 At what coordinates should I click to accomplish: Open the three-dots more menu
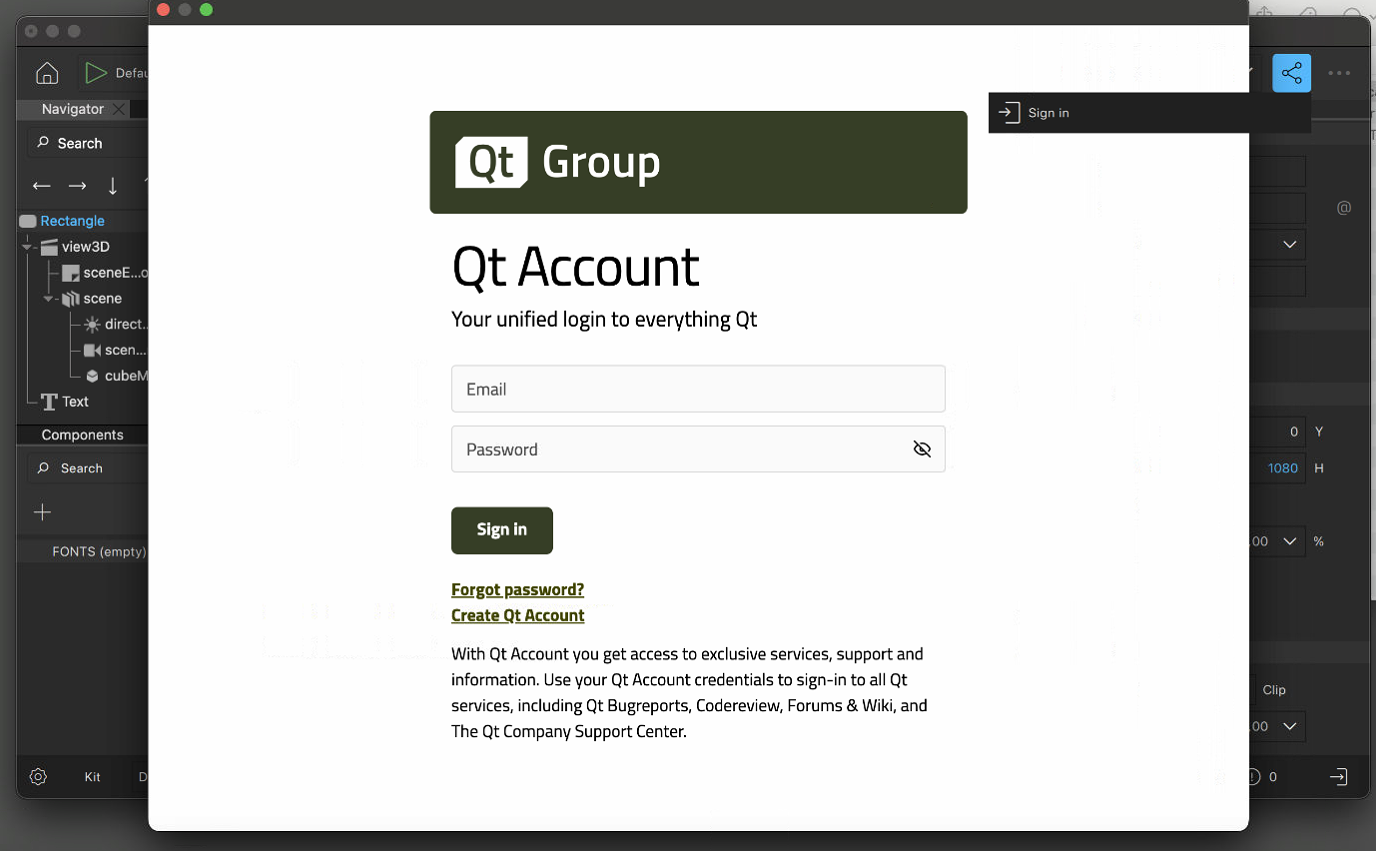(1339, 73)
